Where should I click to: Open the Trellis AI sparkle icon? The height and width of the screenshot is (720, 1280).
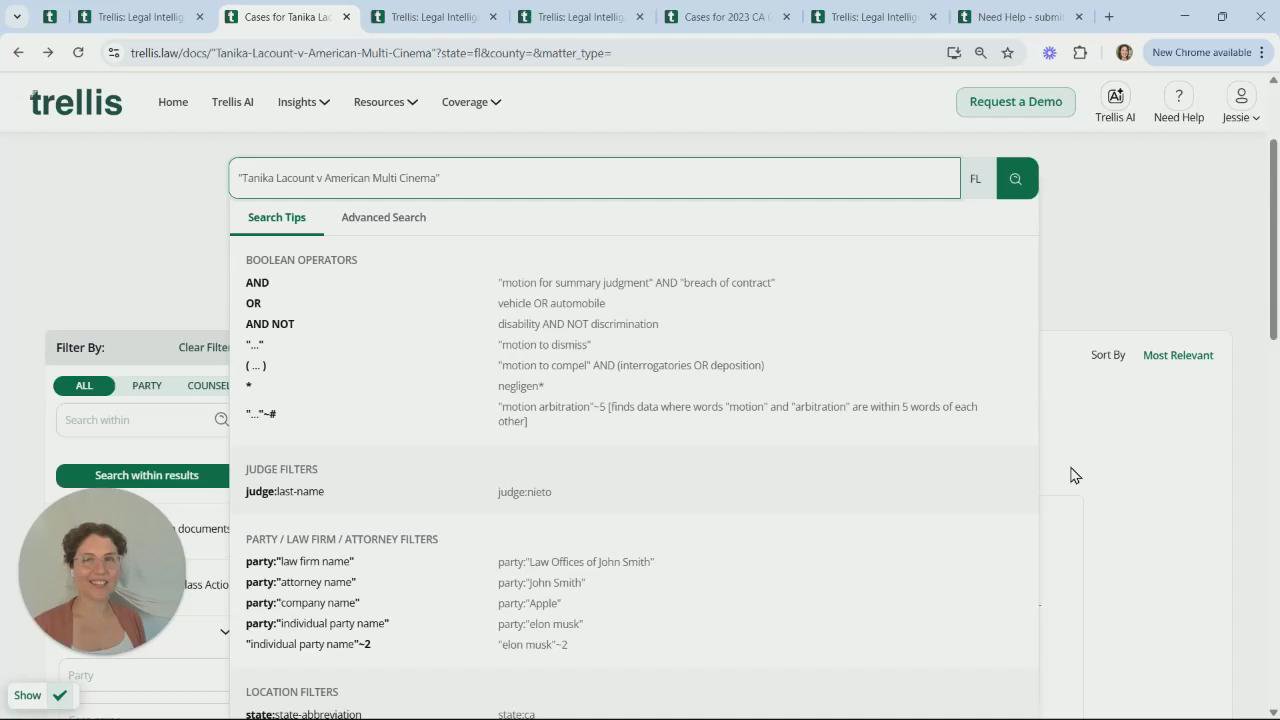(1115, 96)
